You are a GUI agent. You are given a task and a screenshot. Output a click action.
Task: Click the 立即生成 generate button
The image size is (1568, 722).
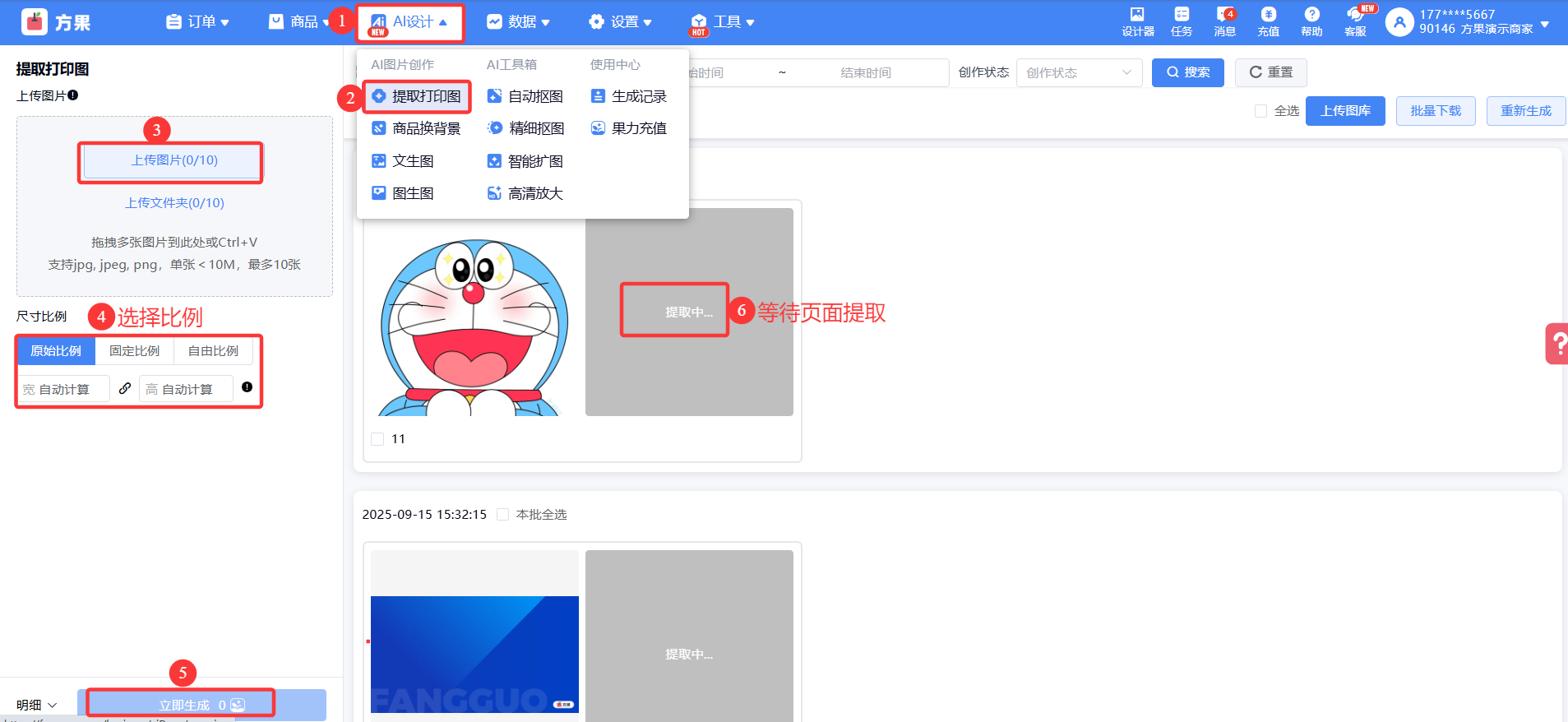[x=201, y=705]
